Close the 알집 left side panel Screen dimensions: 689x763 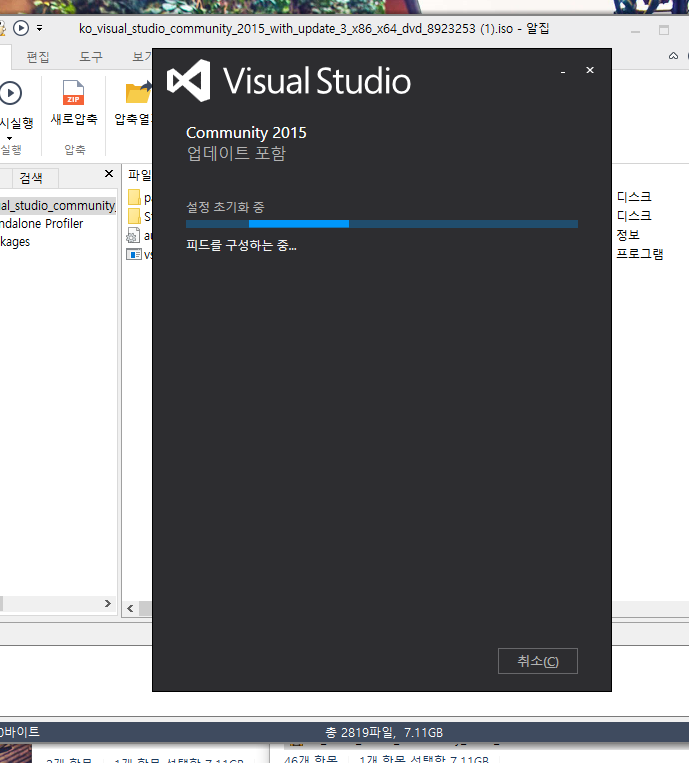click(x=109, y=174)
